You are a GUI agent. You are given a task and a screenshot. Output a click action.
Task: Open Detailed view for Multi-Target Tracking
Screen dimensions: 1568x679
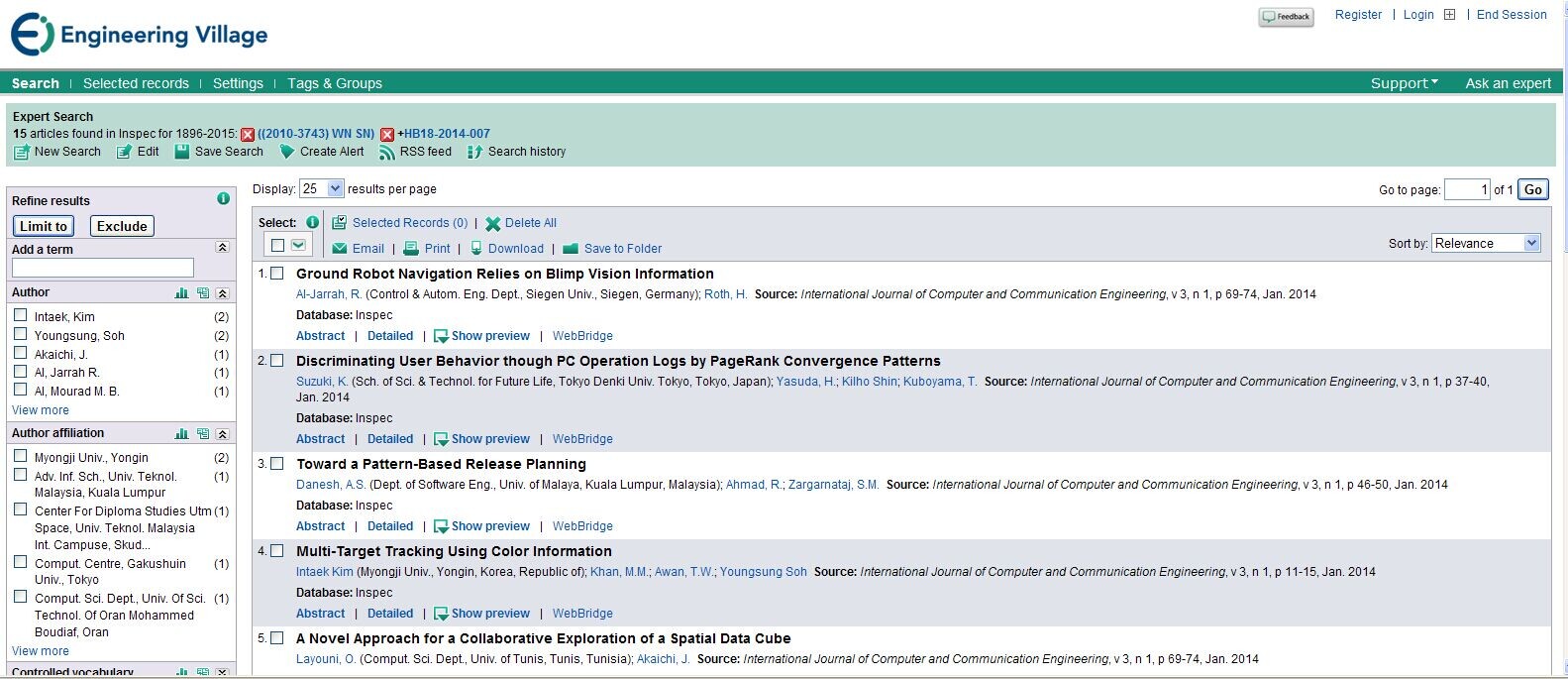tap(390, 614)
